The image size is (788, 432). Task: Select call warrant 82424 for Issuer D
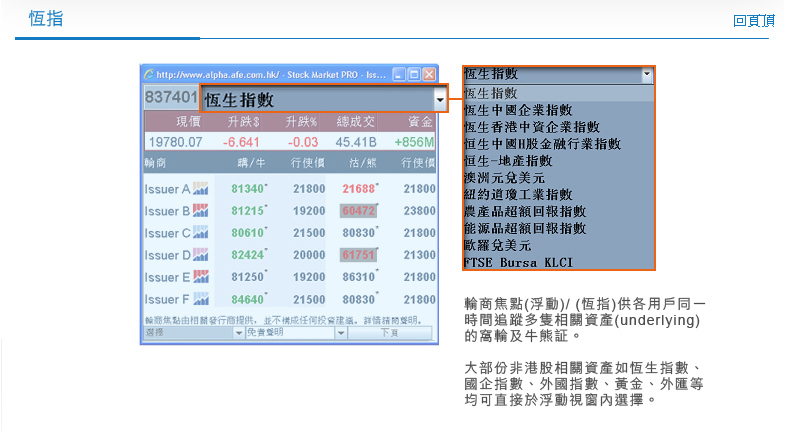[248, 255]
